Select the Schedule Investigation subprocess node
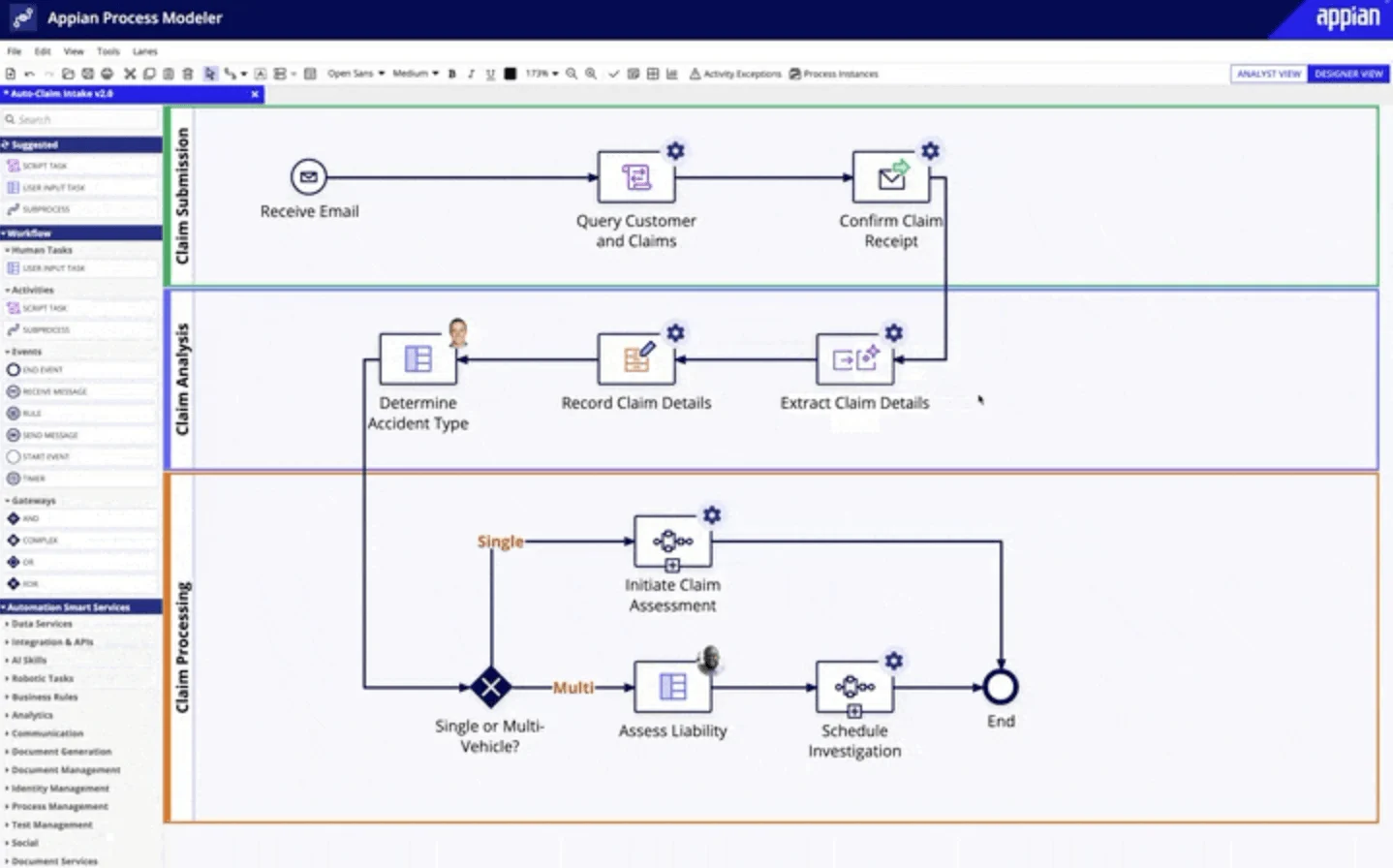 [x=854, y=687]
